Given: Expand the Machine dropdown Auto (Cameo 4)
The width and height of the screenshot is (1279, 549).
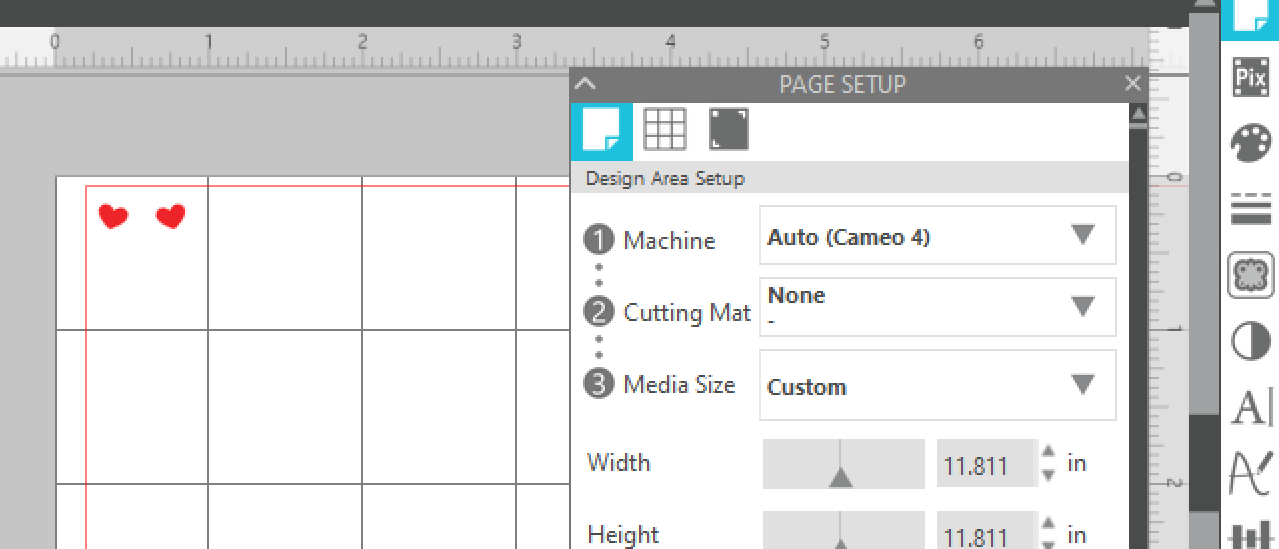Looking at the screenshot, I should click(x=938, y=236).
